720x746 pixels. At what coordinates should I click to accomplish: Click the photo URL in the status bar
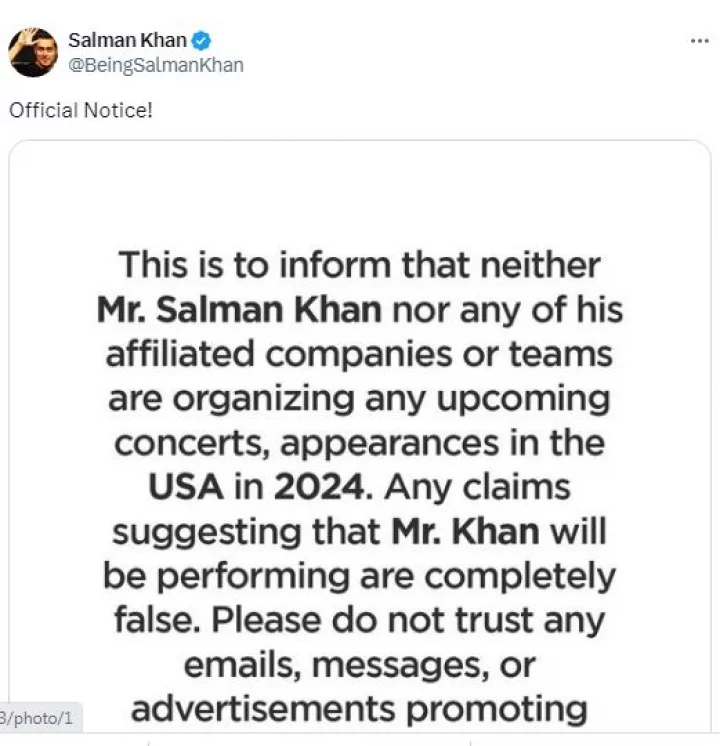click(x=41, y=717)
